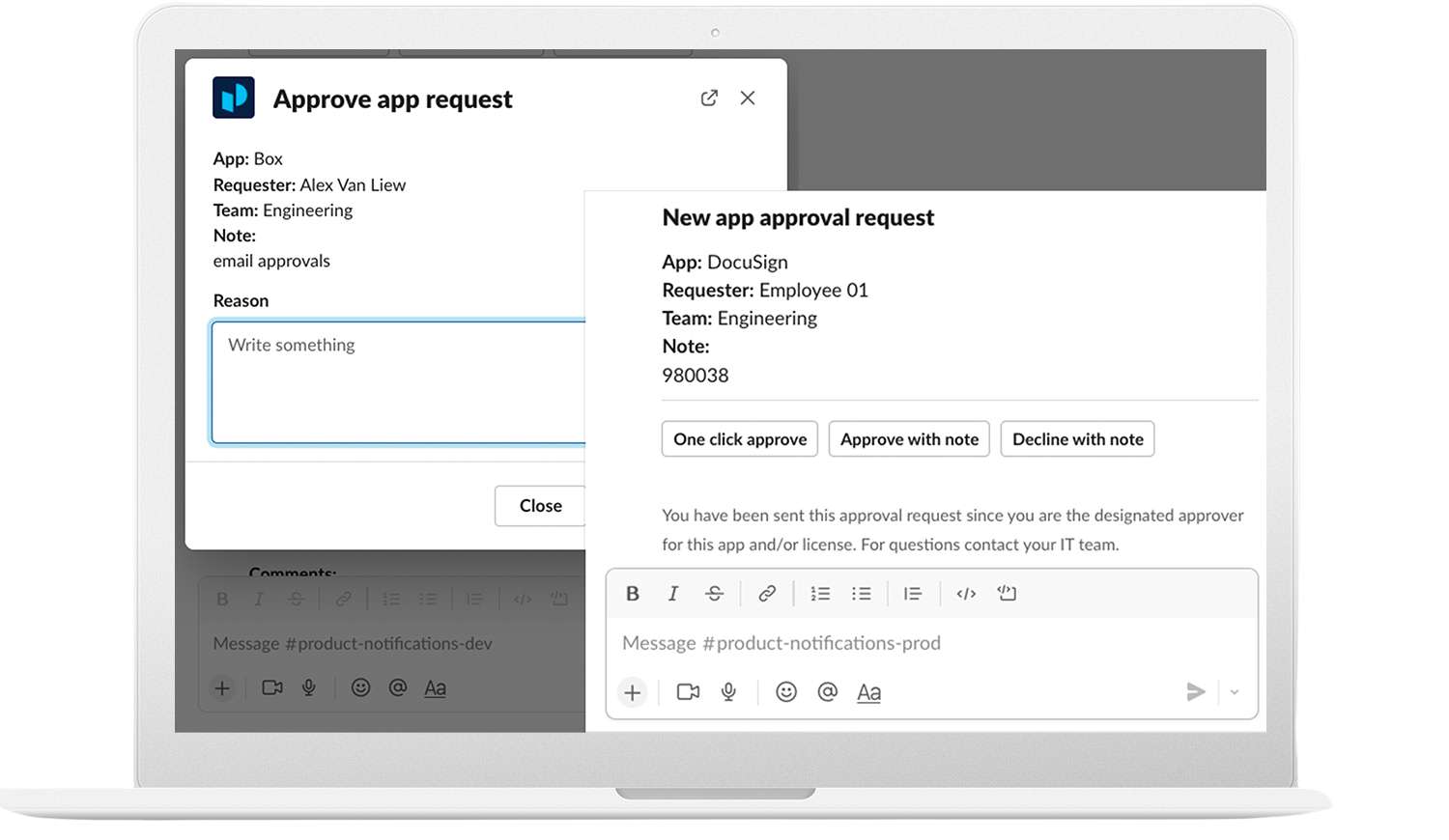
Task: Apply inline code in product-notifications-prod composer
Action: pos(966,594)
